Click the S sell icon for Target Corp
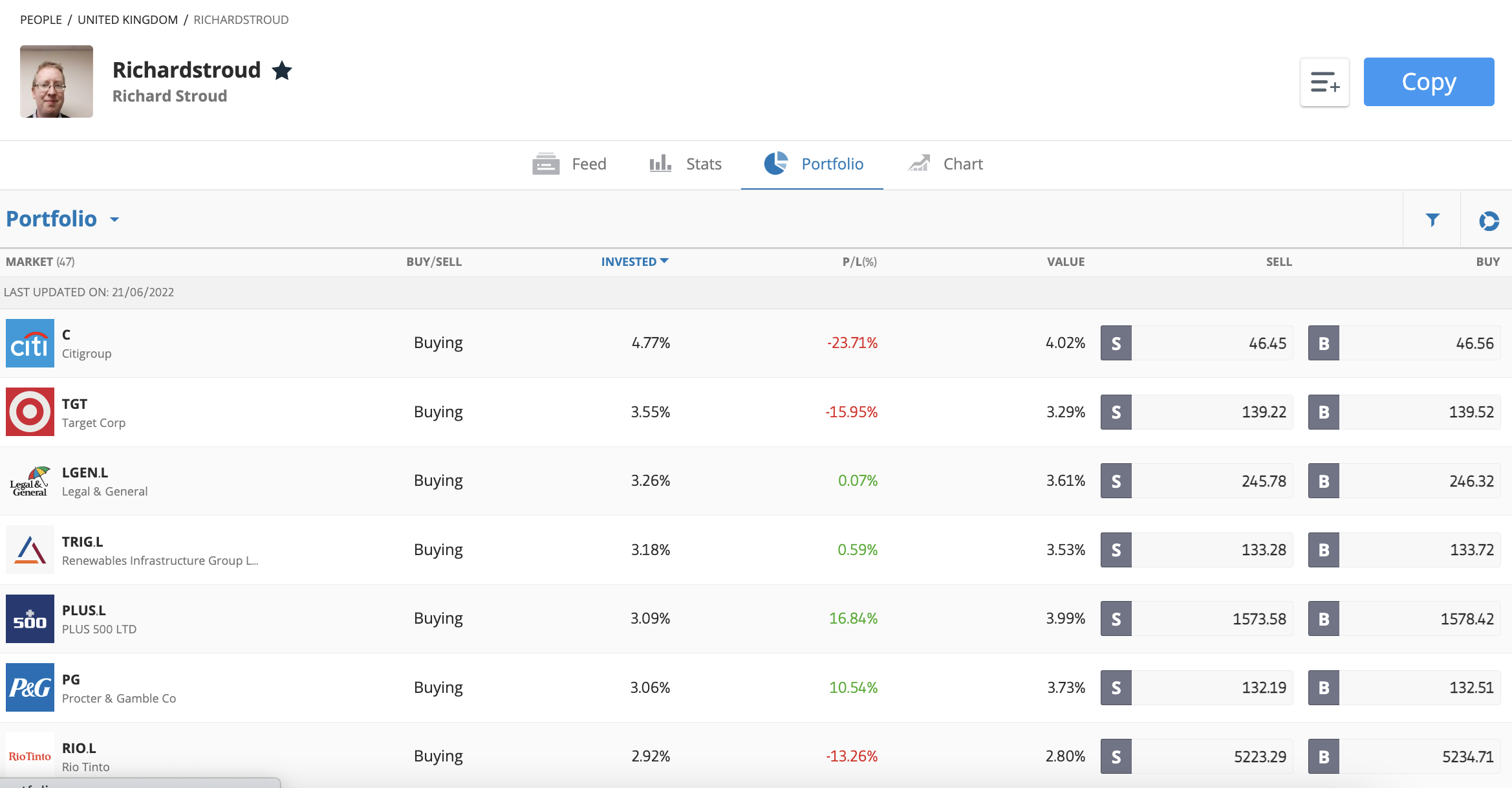The width and height of the screenshot is (1512, 788). (x=1116, y=412)
